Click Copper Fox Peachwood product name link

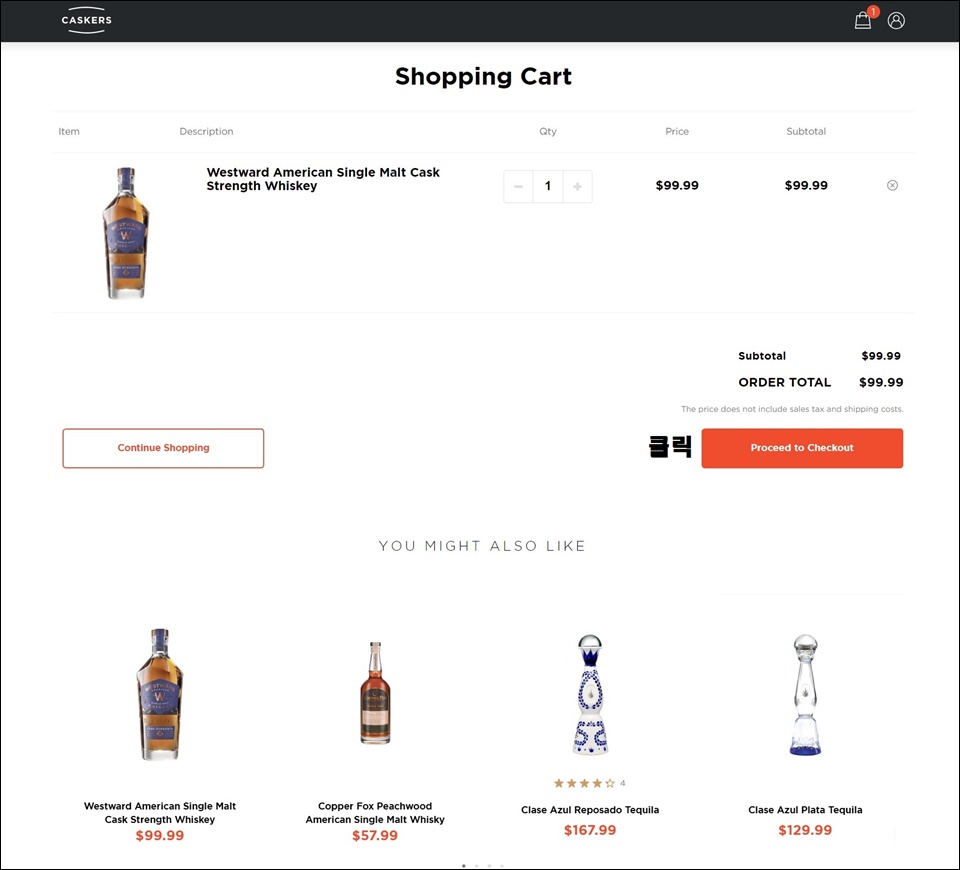pyautogui.click(x=375, y=812)
